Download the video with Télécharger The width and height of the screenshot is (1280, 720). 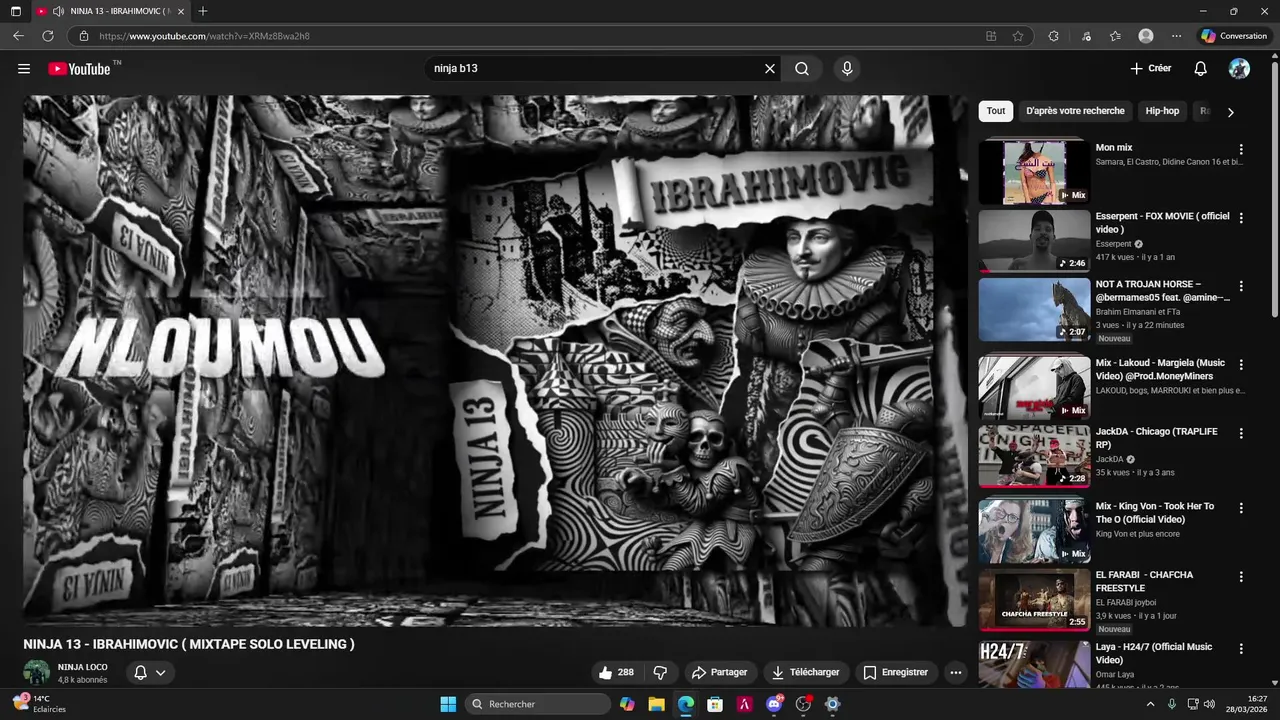point(805,673)
